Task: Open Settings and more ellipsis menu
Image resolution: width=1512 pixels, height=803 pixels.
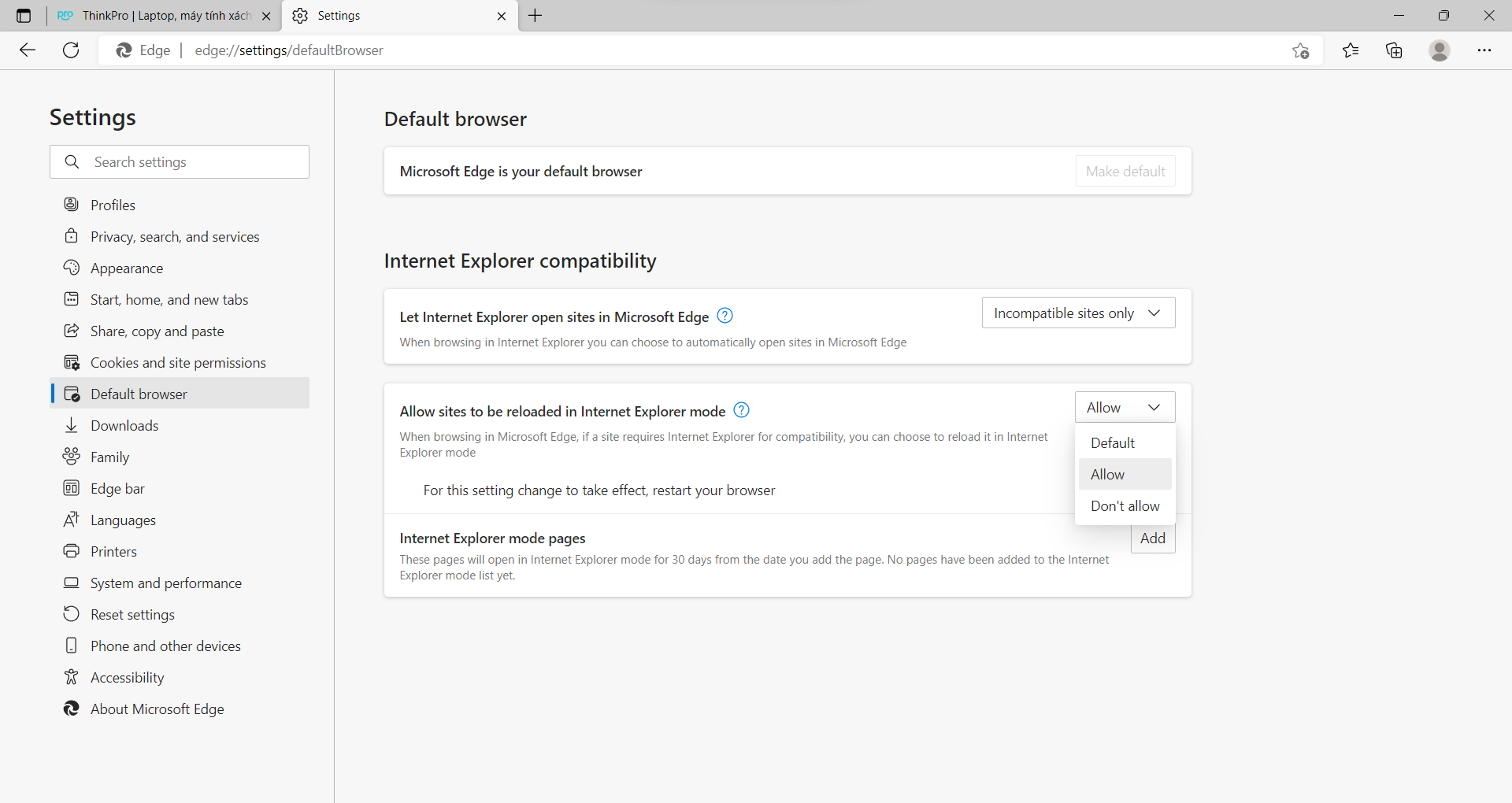Action: (1484, 50)
